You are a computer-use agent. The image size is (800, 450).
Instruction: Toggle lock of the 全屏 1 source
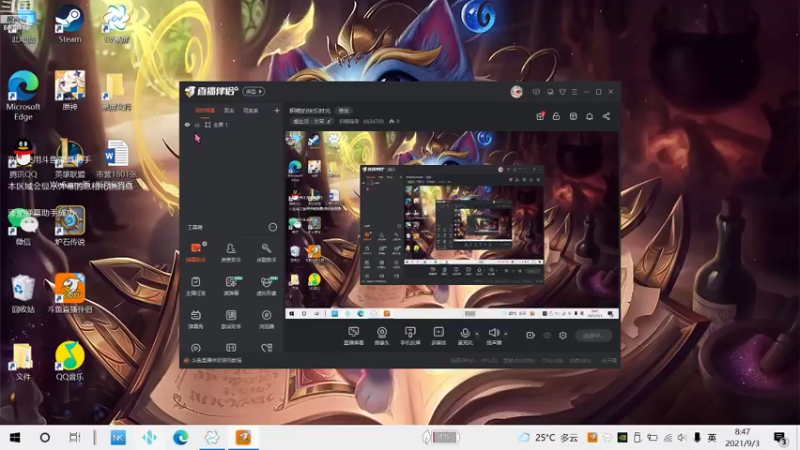click(x=197, y=124)
